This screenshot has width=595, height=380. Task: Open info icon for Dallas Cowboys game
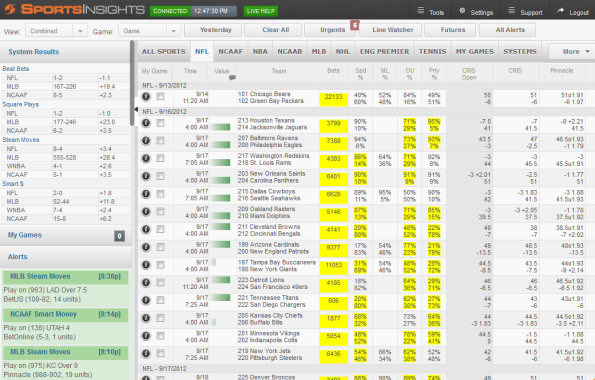(146, 194)
